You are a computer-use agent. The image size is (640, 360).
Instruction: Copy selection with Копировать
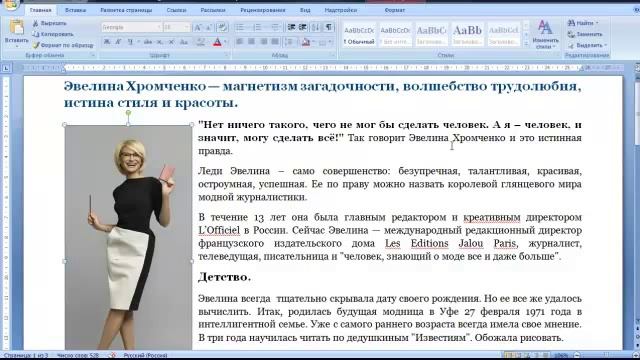(x=53, y=34)
